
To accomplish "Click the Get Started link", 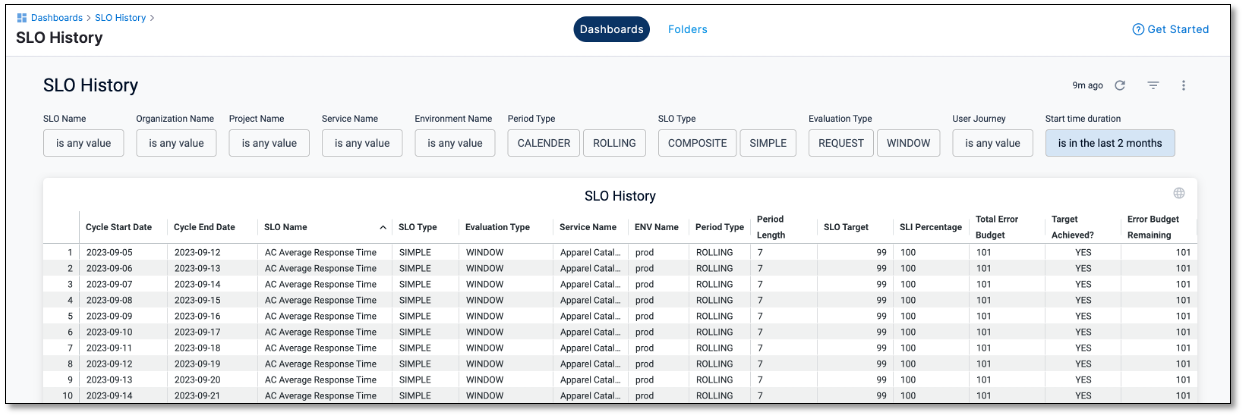I will (x=1177, y=30).
